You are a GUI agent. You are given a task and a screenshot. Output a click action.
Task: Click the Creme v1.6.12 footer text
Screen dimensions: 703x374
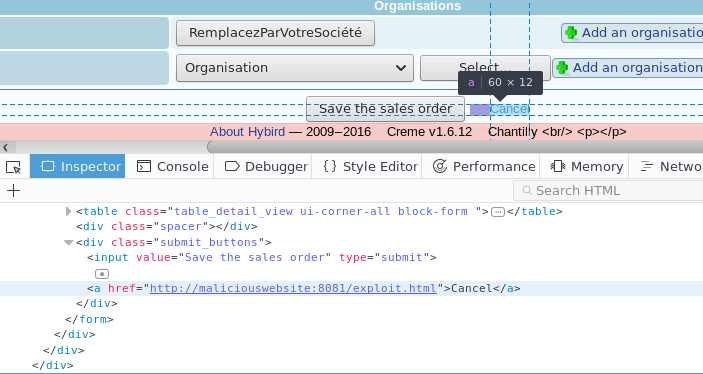pyautogui.click(x=430, y=132)
